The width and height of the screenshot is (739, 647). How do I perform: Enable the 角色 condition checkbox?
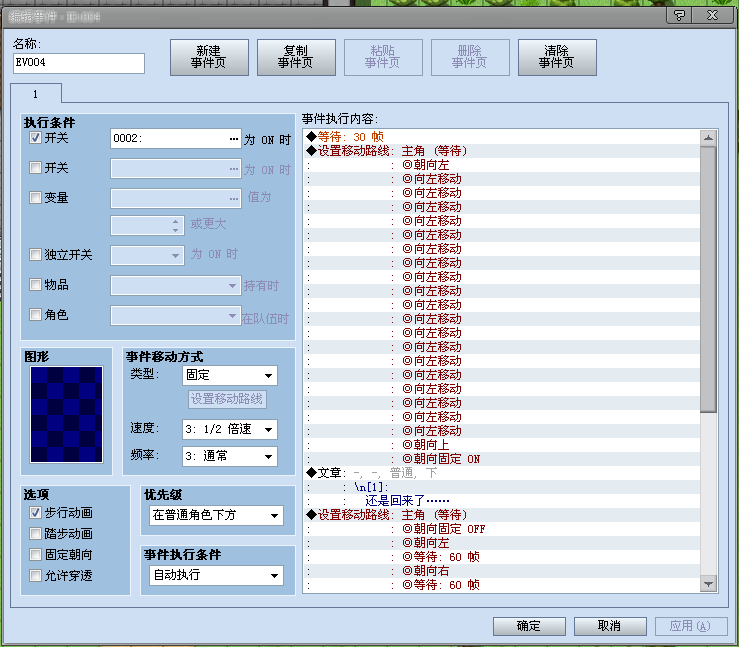[x=35, y=314]
